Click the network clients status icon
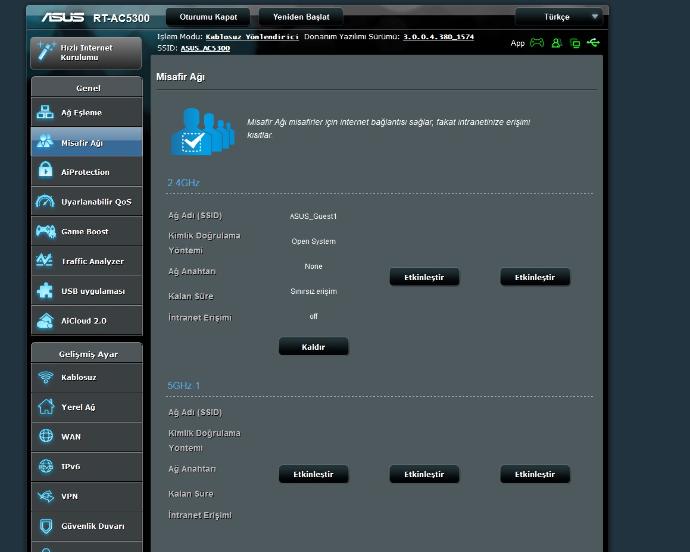 click(x=575, y=43)
